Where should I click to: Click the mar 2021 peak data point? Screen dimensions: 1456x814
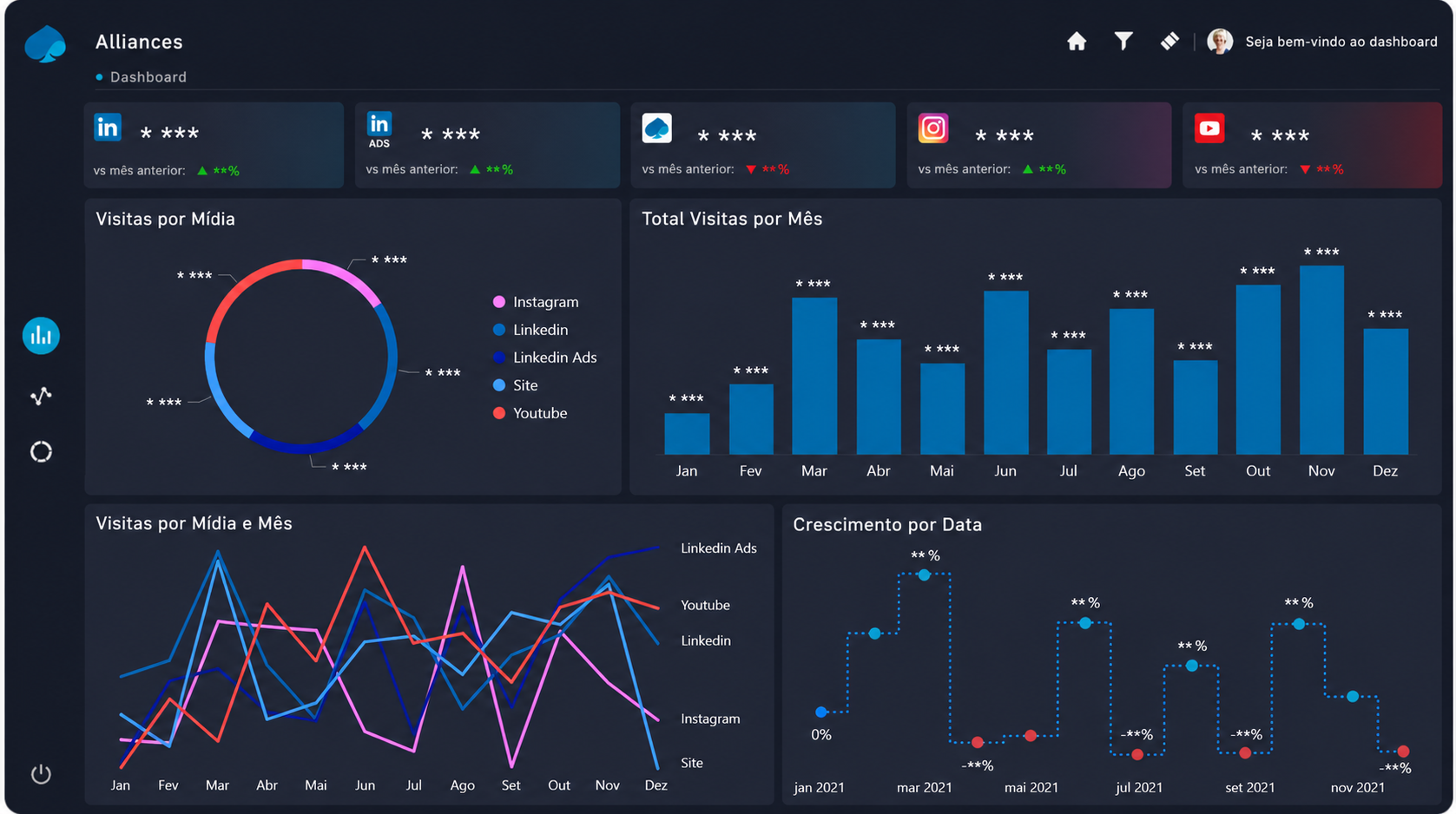(924, 575)
